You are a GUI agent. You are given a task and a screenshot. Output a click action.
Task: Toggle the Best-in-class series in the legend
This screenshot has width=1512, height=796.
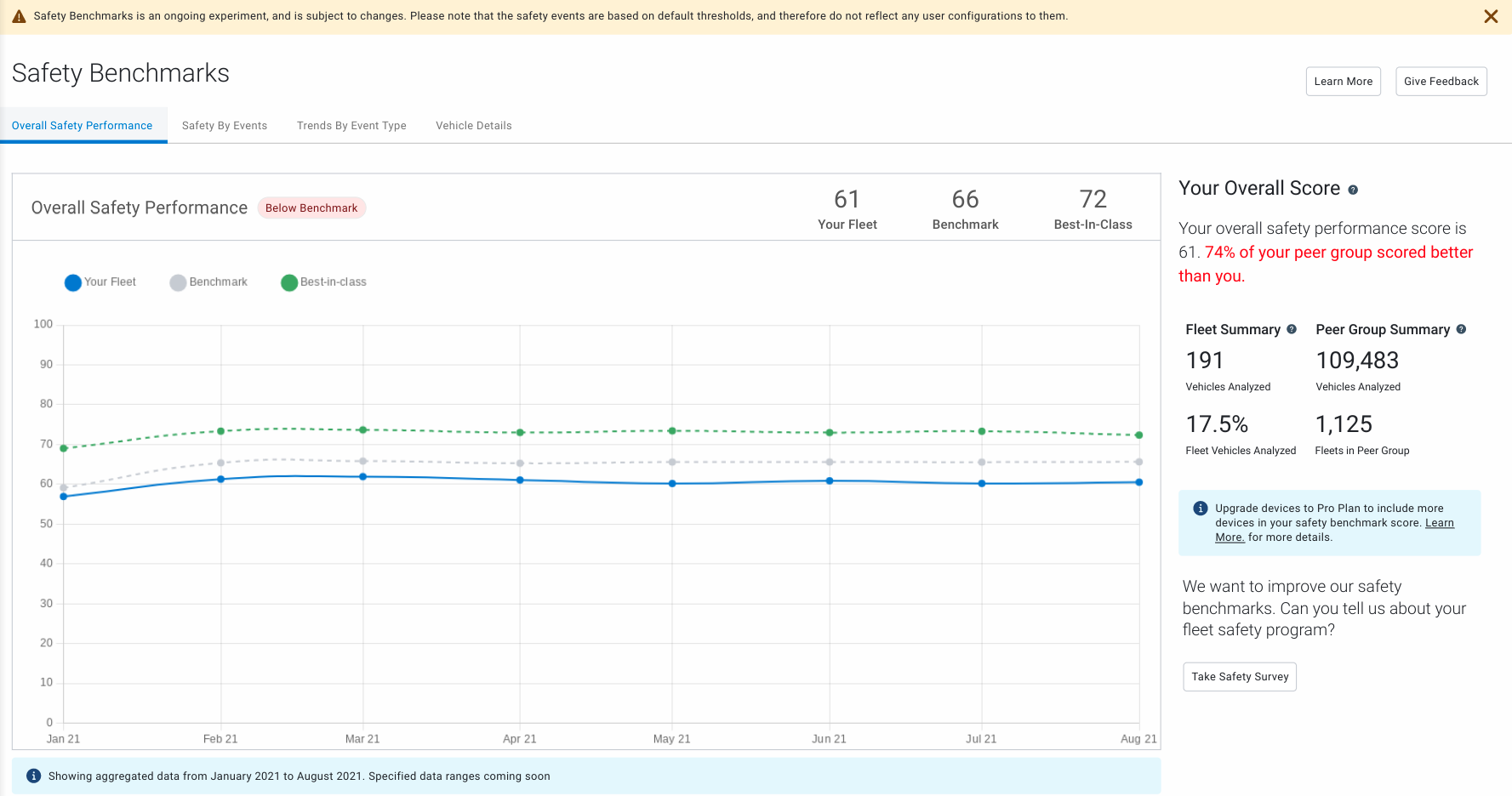pos(324,281)
